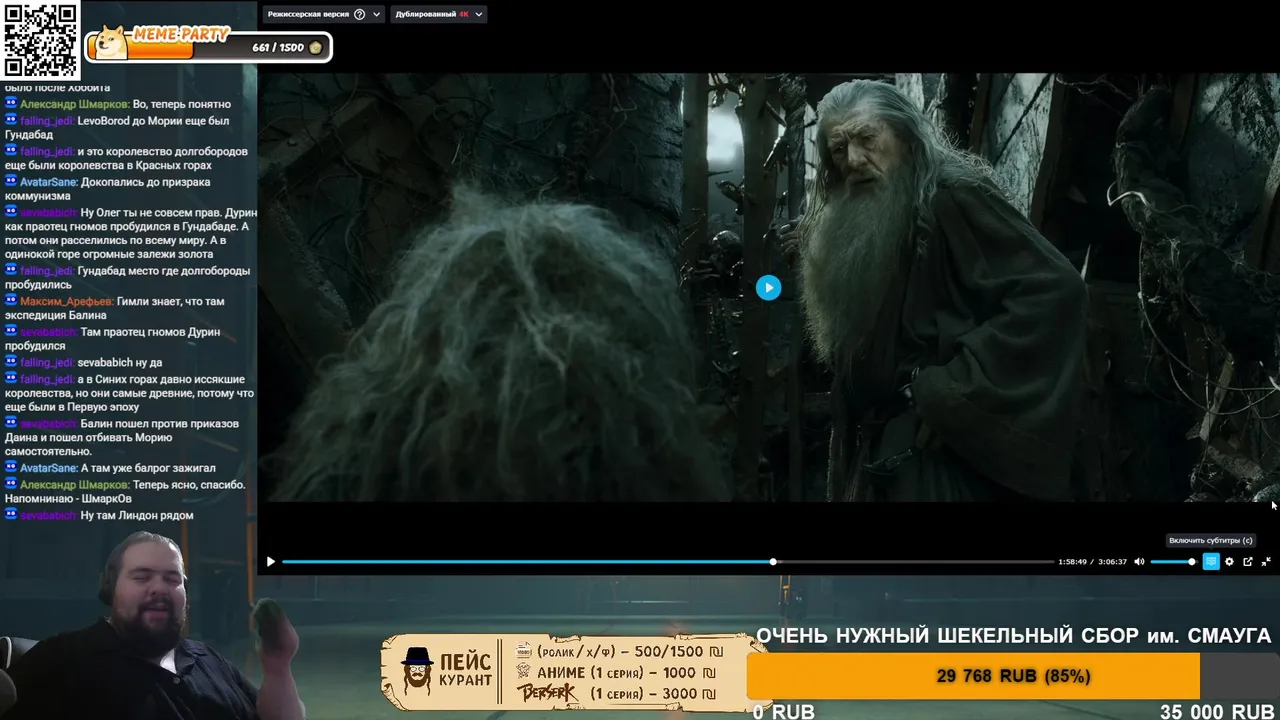Click the QR code image
This screenshot has width=1280, height=720.
point(40,40)
